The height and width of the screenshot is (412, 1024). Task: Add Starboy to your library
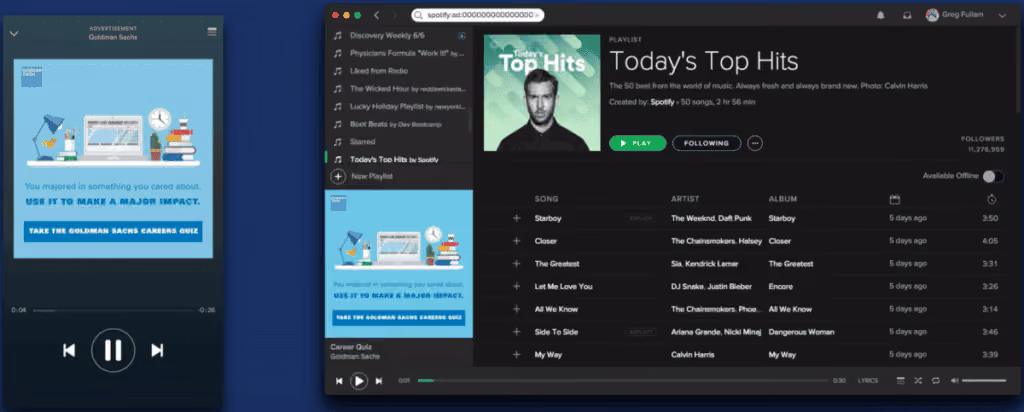[517, 218]
